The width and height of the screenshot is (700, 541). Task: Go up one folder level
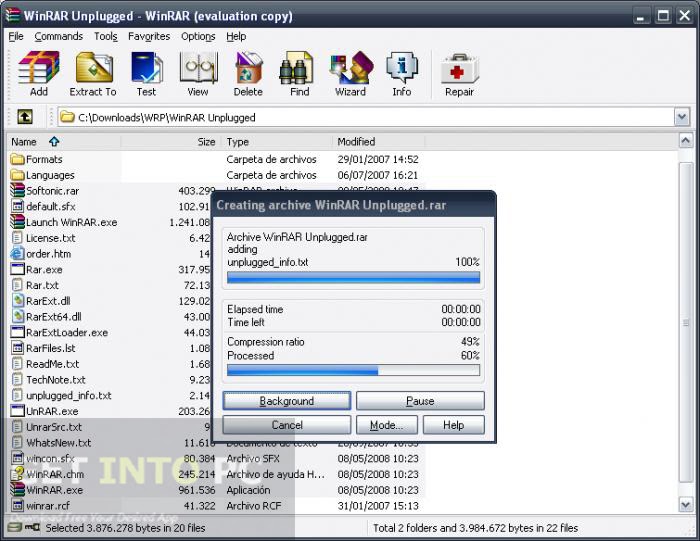[25, 117]
